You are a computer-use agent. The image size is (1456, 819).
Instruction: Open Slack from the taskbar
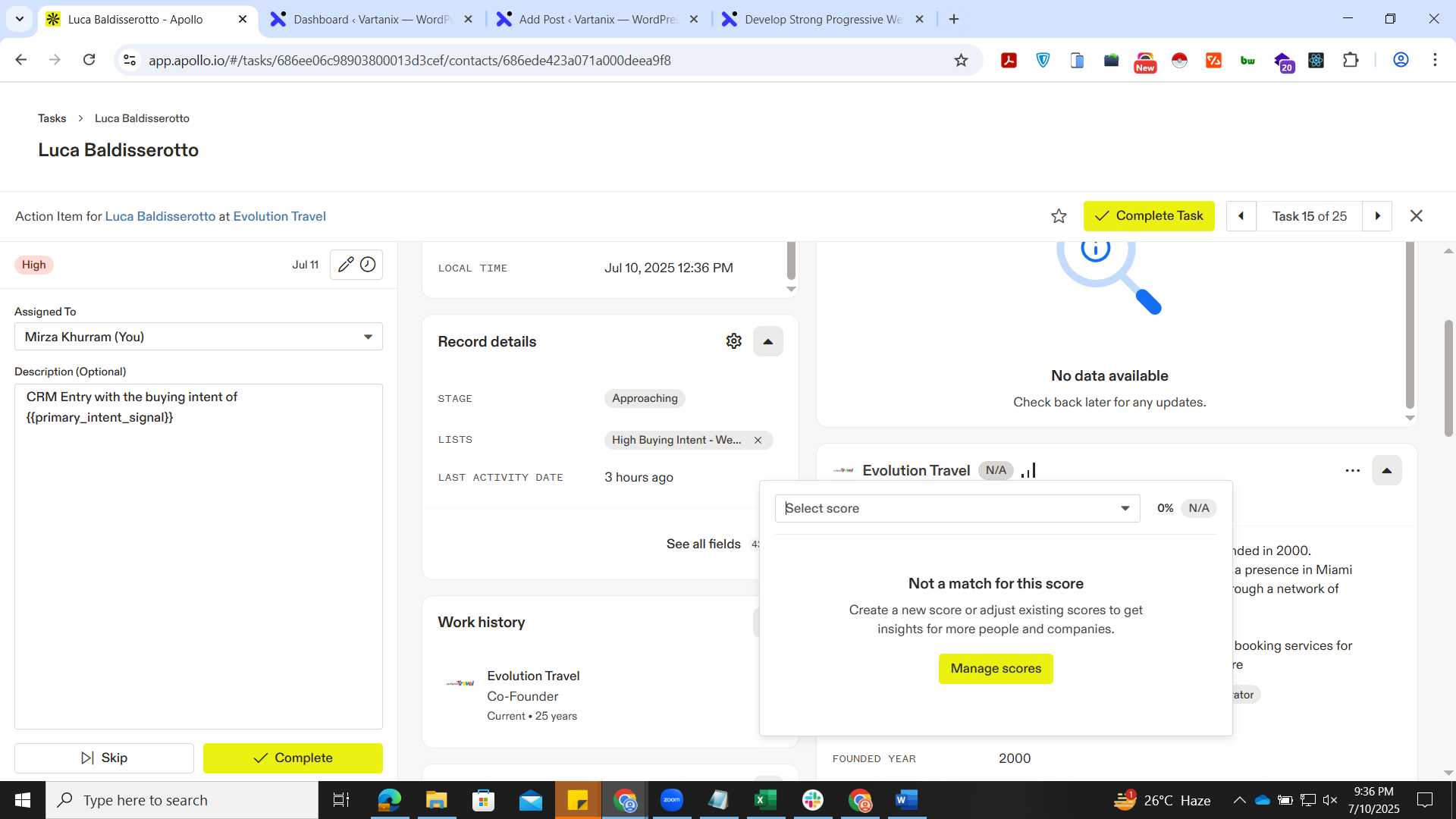coord(812,800)
